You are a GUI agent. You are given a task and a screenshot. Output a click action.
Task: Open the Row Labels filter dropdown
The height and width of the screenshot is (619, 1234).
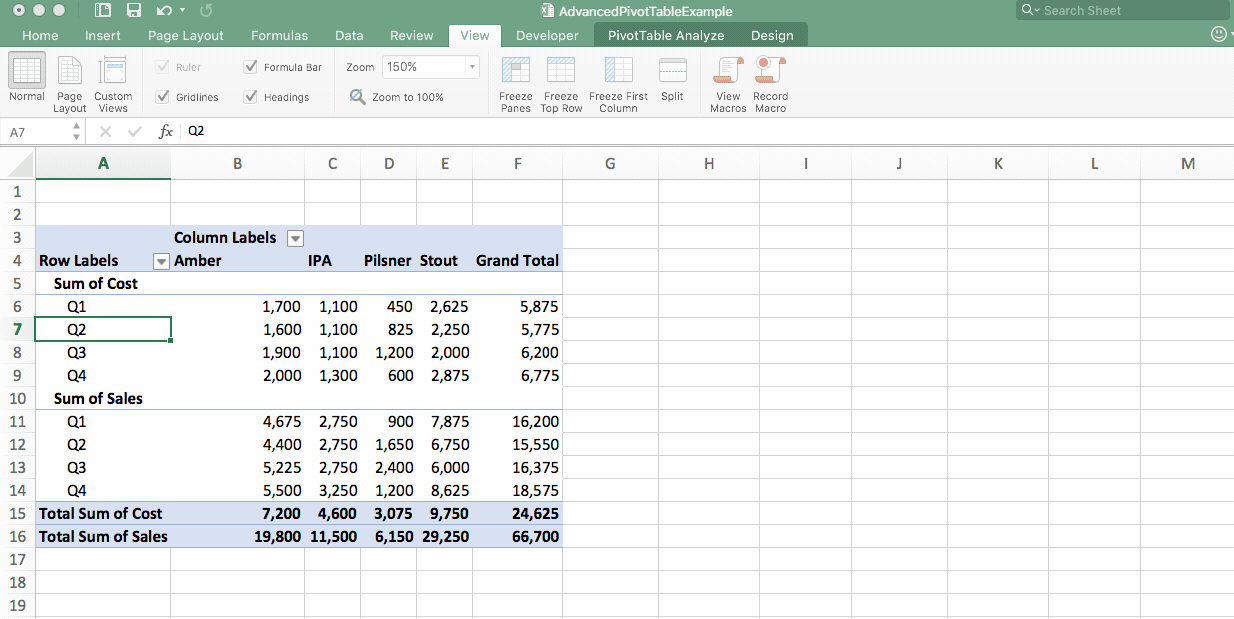point(161,260)
